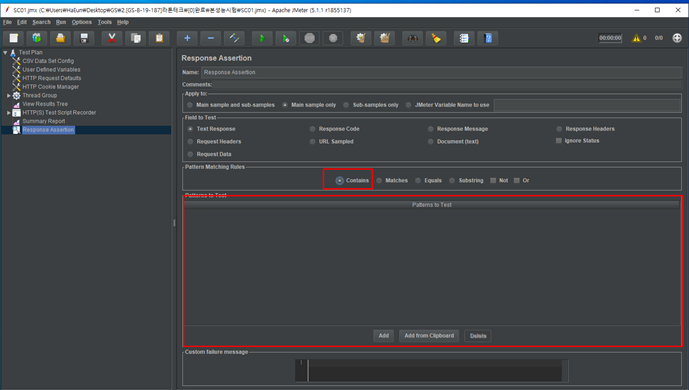Collapse the Test Plan tree node
Image resolution: width=689 pixels, height=390 pixels.
(5, 52)
